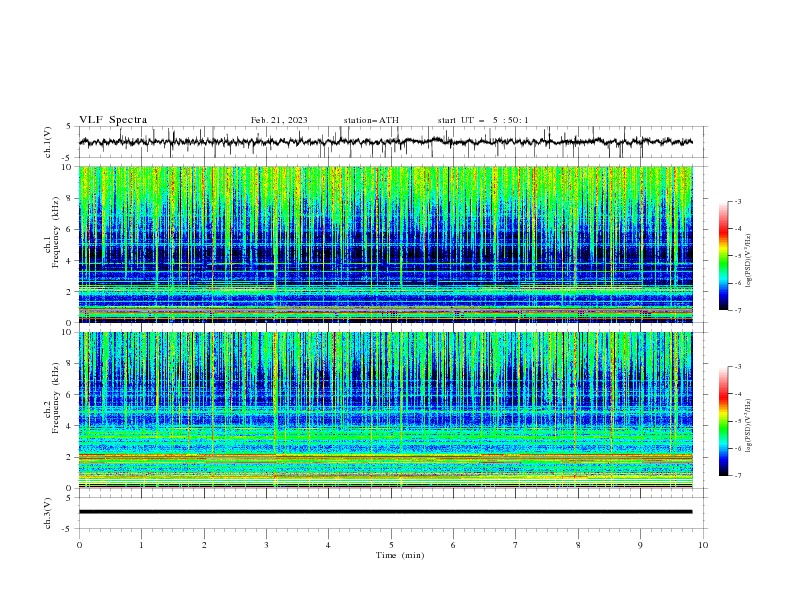Click the "-6" tick on ch.2 colorbar

coord(737,448)
